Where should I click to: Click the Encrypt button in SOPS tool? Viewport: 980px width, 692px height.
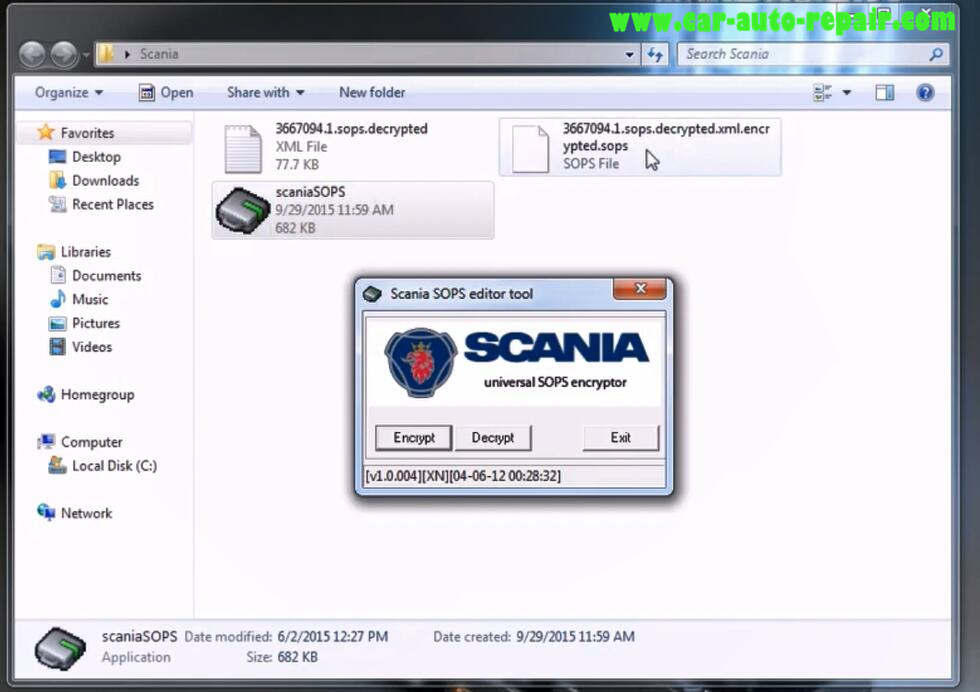click(414, 438)
